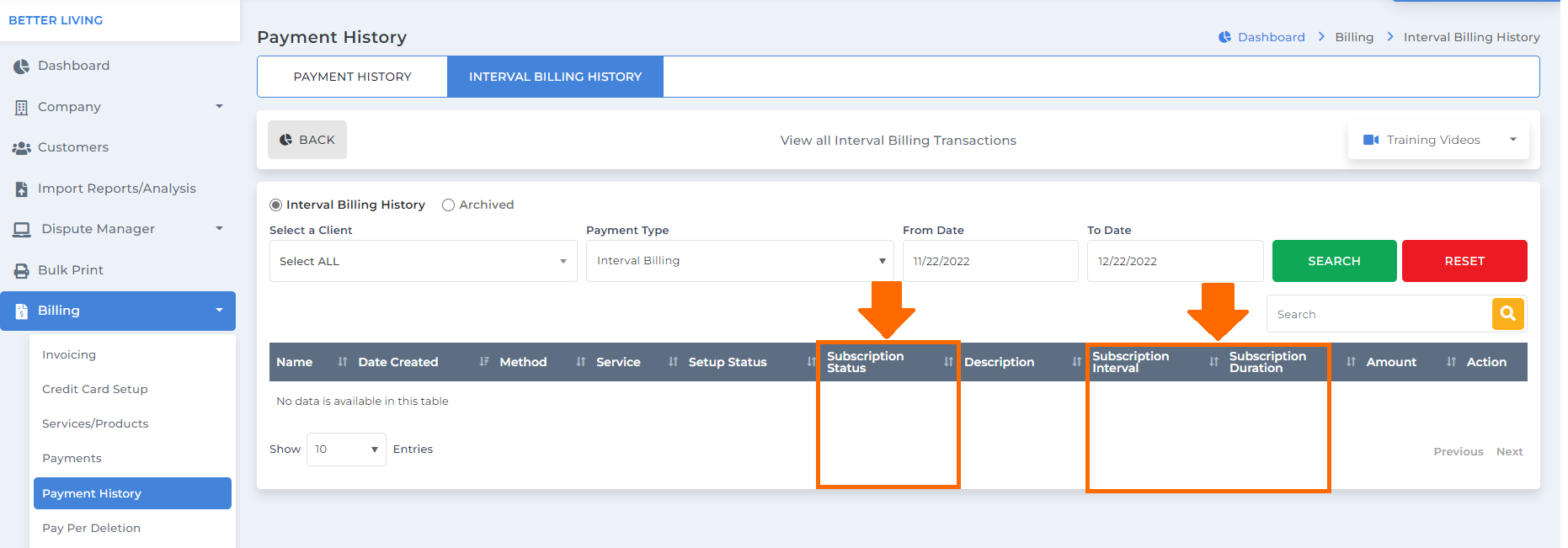Click the Dashboard pie chart sidebar icon
Viewport: 1568px width, 548px height.
[21, 67]
